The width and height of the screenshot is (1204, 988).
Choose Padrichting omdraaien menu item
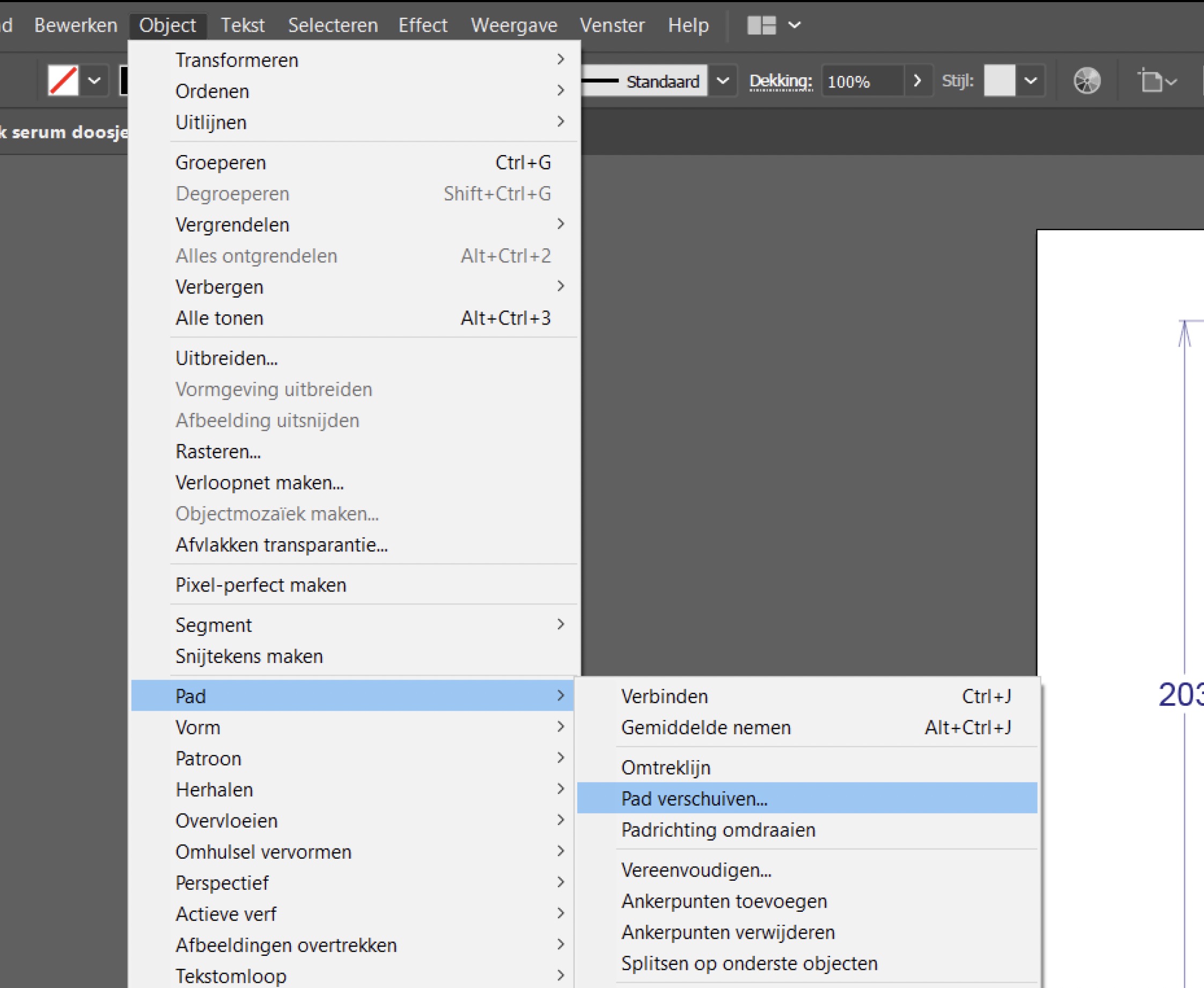tap(807, 830)
